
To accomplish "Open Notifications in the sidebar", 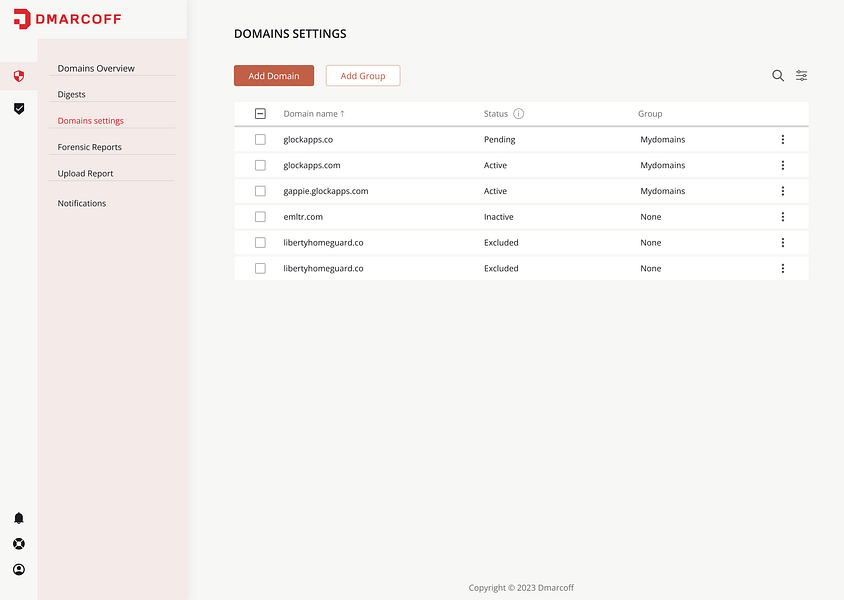I will 82,203.
